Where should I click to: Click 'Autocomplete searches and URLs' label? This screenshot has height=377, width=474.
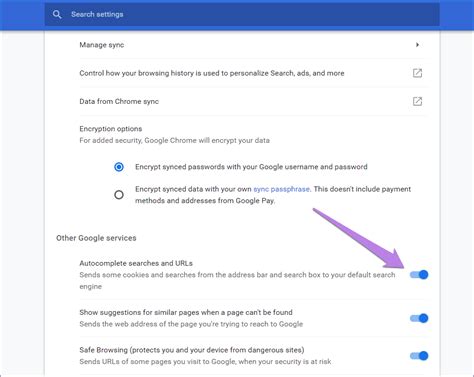[x=136, y=263]
